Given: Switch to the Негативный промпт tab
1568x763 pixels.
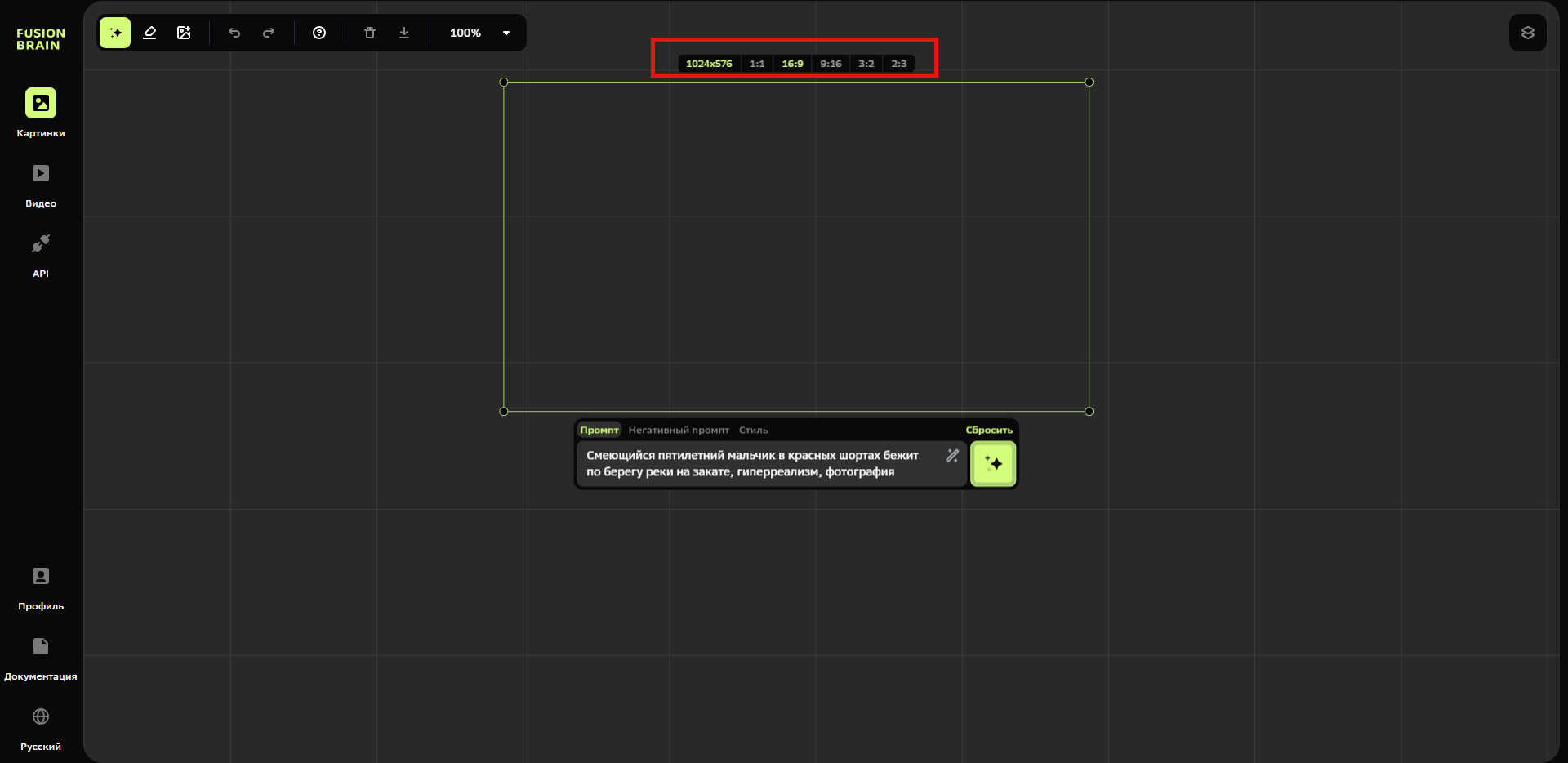Looking at the screenshot, I should (679, 430).
